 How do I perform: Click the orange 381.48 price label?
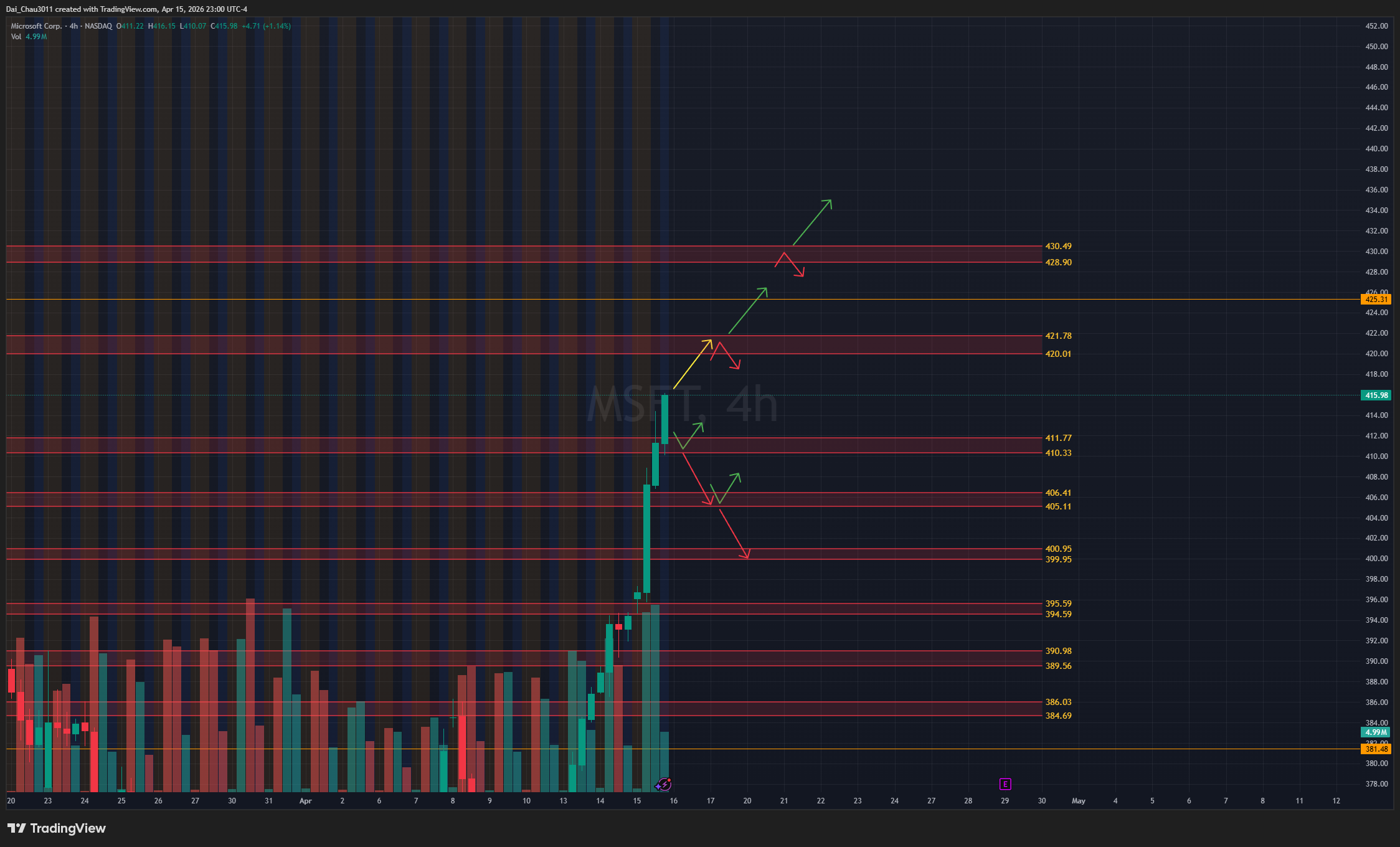[x=1376, y=749]
